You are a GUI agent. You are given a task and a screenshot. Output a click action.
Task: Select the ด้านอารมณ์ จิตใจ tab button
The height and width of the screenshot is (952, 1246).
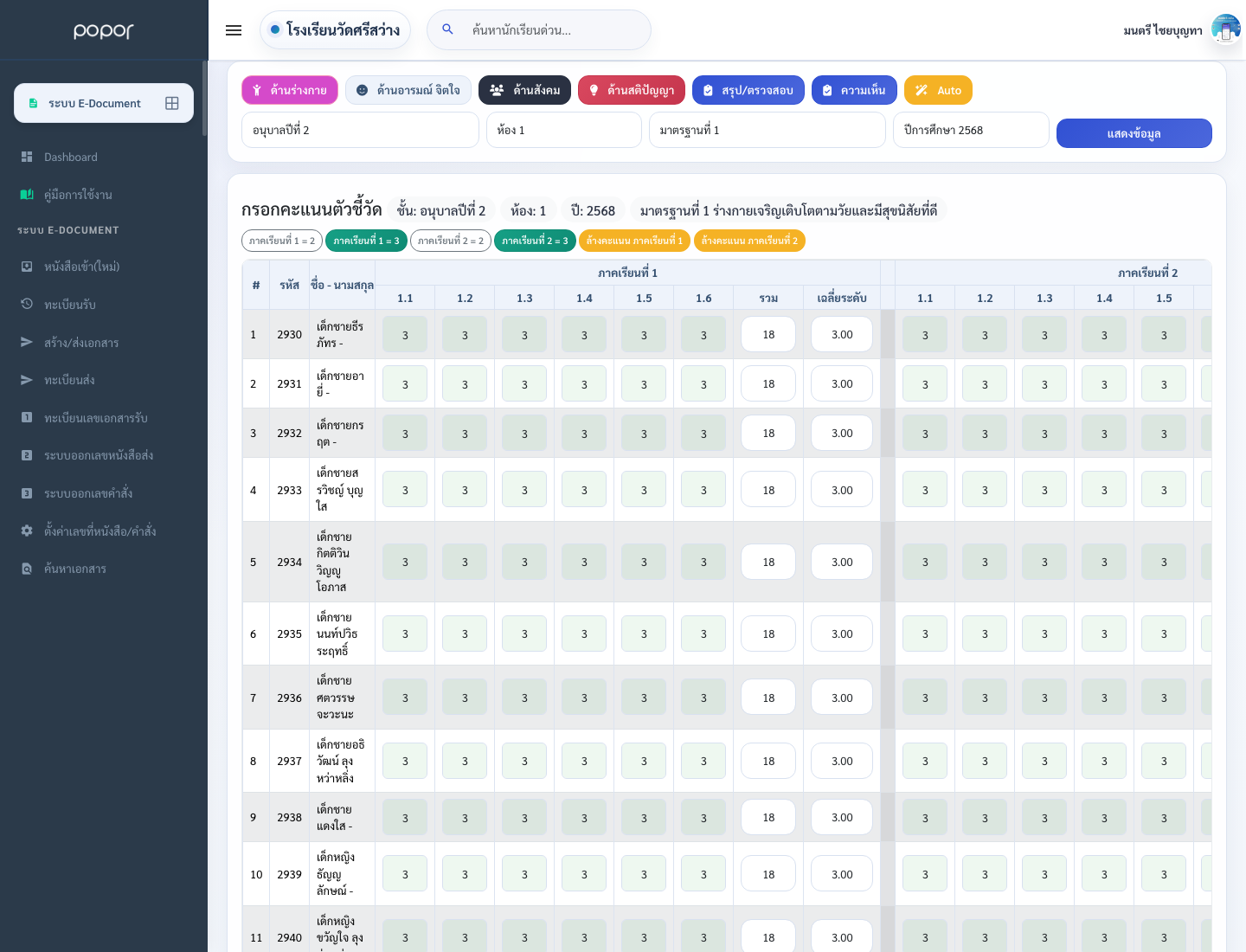coord(408,90)
